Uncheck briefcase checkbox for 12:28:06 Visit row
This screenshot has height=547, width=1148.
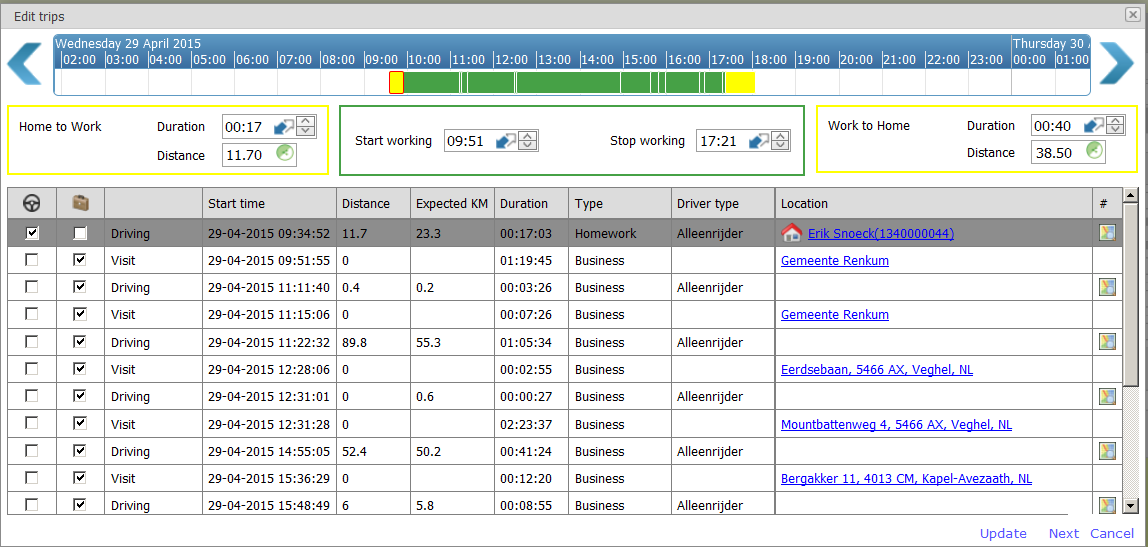[80, 369]
